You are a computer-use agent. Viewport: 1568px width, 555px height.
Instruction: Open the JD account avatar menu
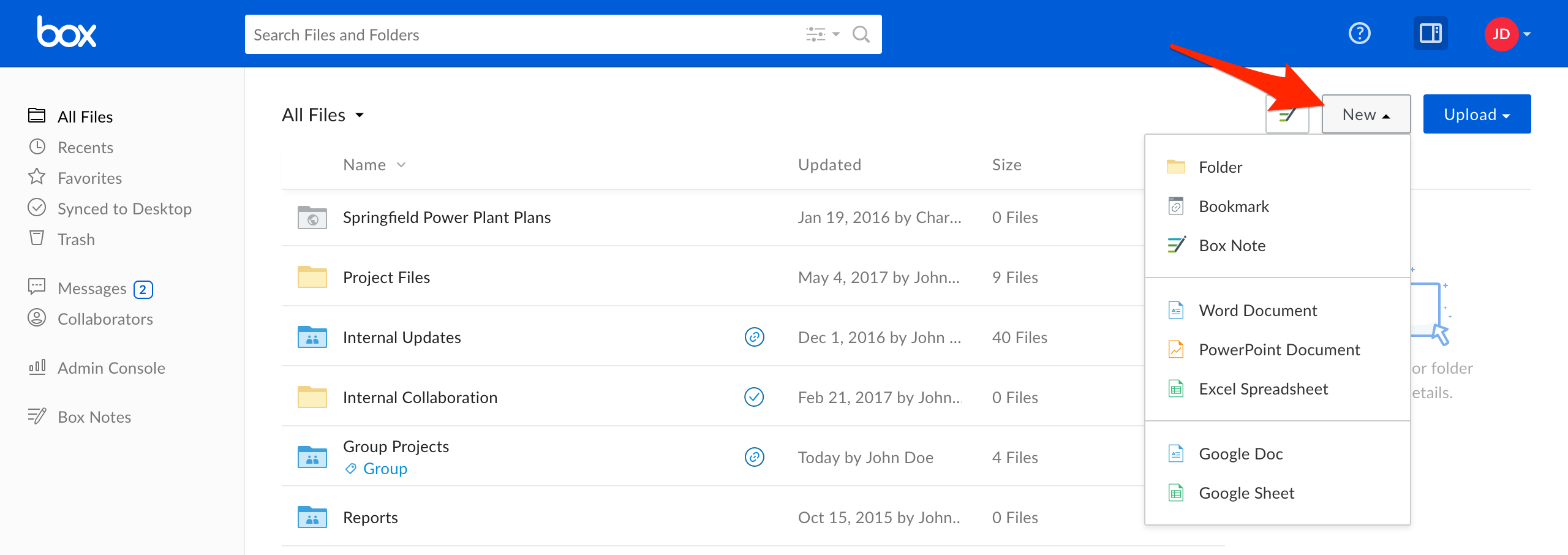[x=1506, y=34]
